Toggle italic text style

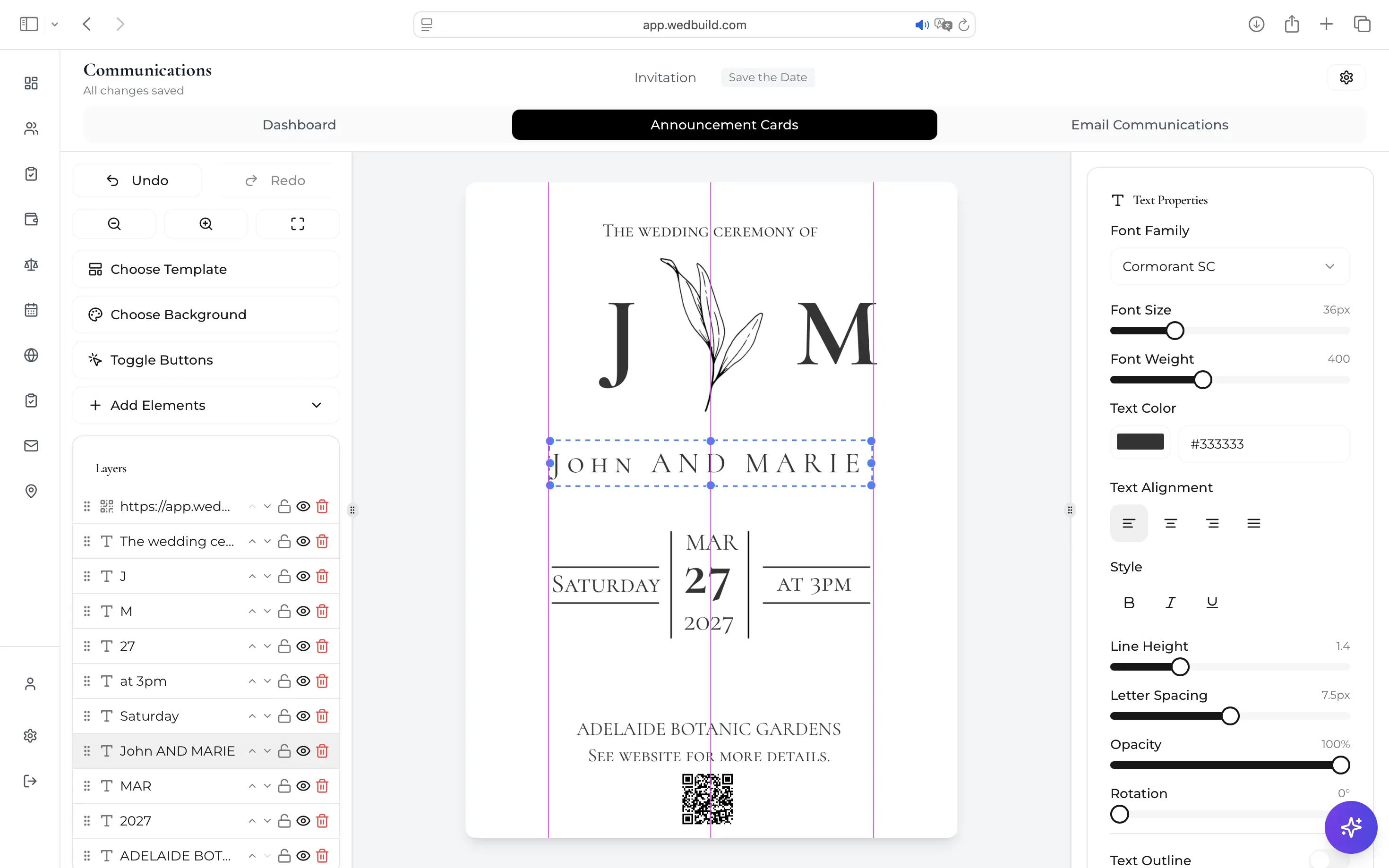(1170, 603)
